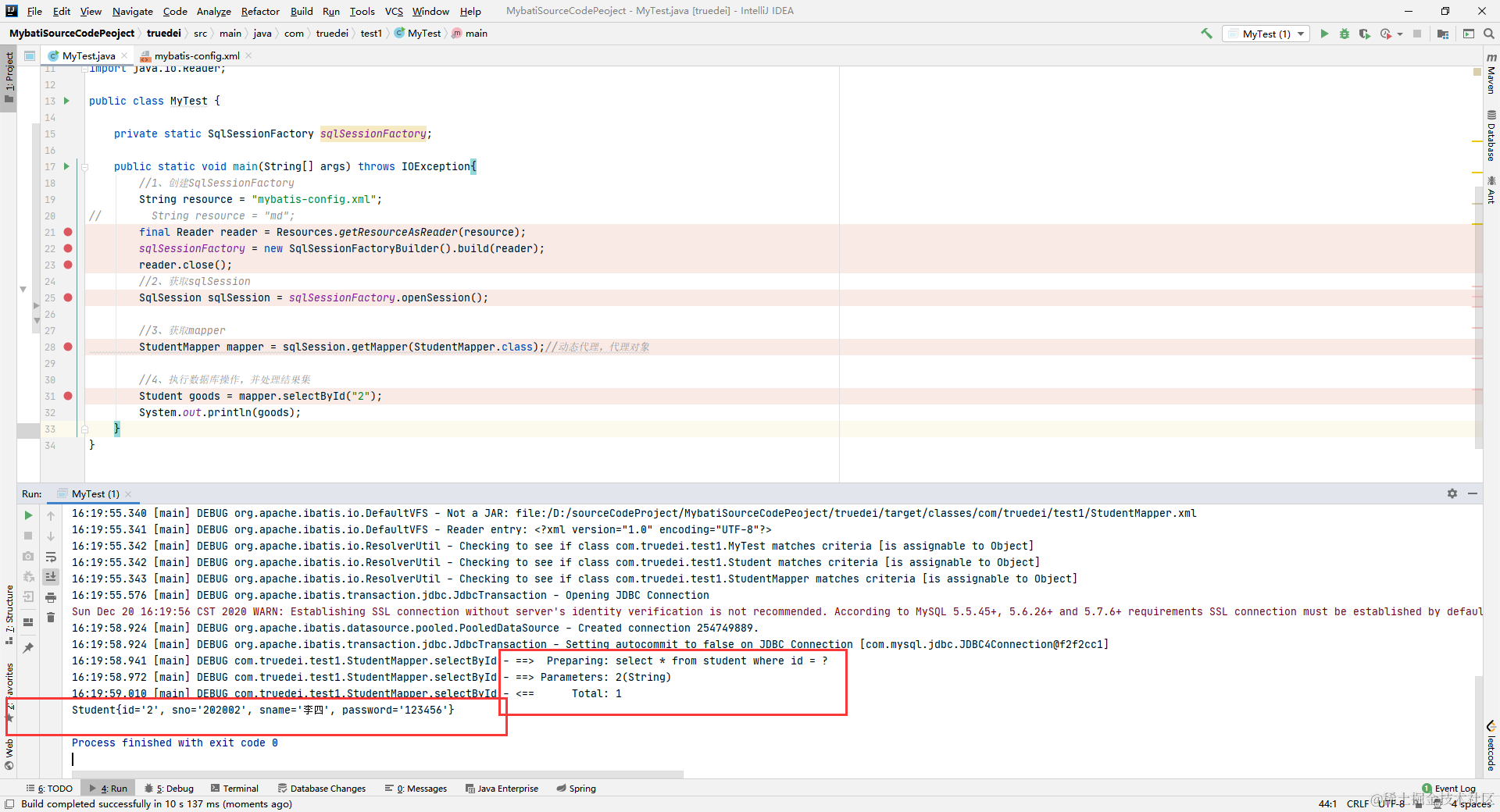This screenshot has width=1500, height=812.
Task: Hide the Run tool window
Action: [1473, 493]
